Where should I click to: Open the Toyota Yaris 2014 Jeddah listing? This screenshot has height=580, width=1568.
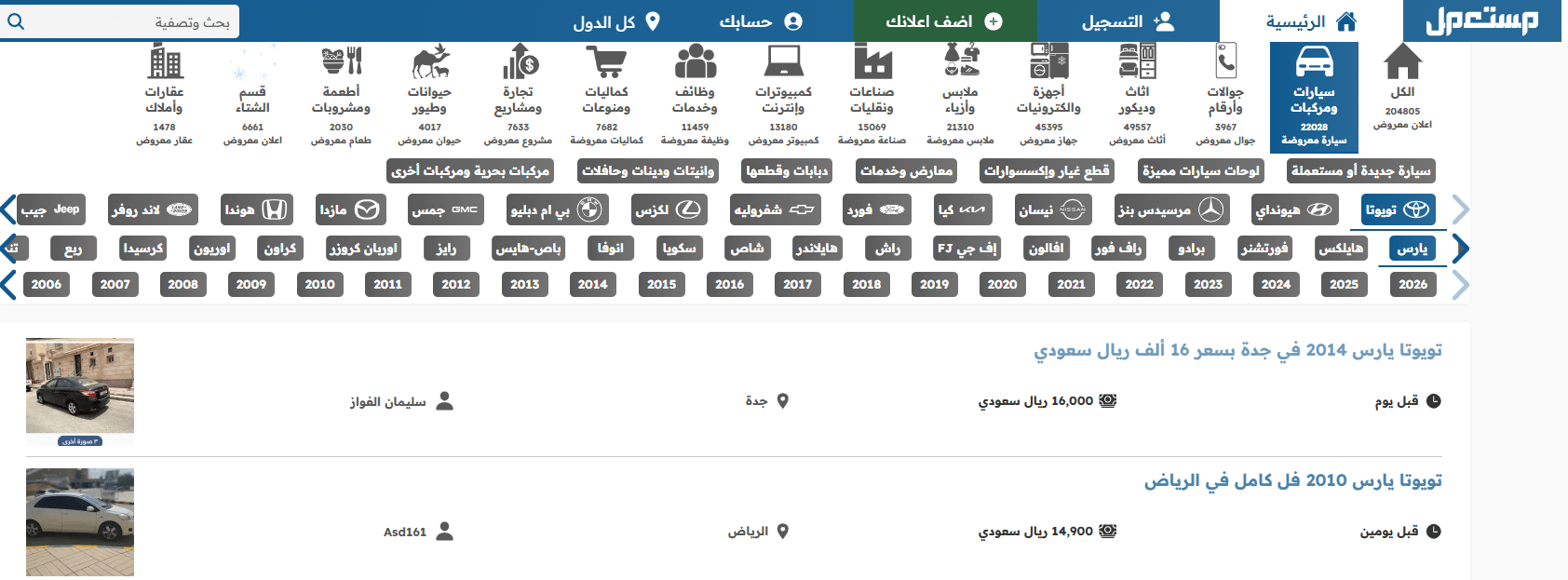[x=1237, y=350]
